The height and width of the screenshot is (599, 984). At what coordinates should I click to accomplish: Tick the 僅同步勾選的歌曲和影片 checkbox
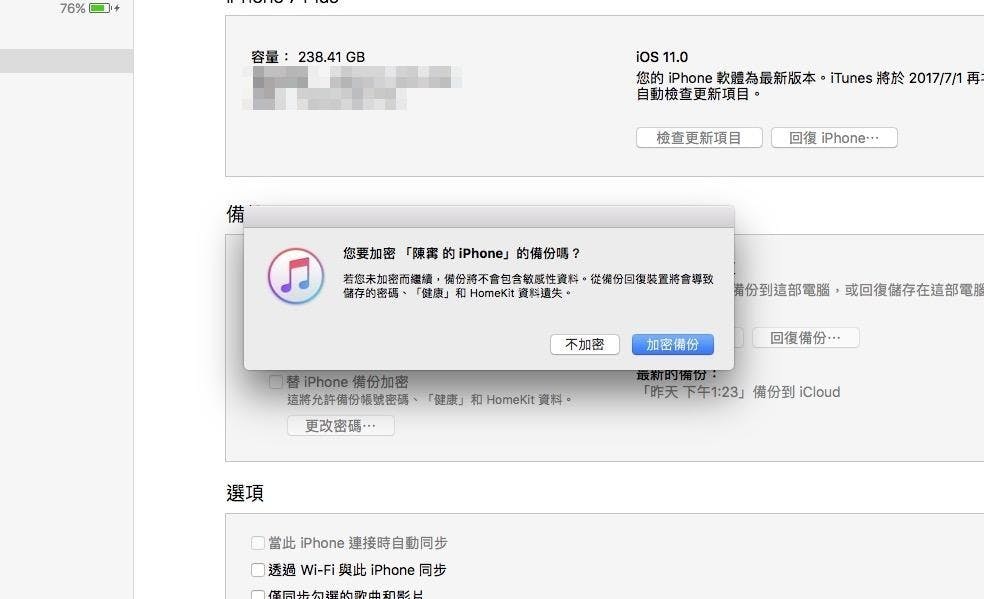257,594
